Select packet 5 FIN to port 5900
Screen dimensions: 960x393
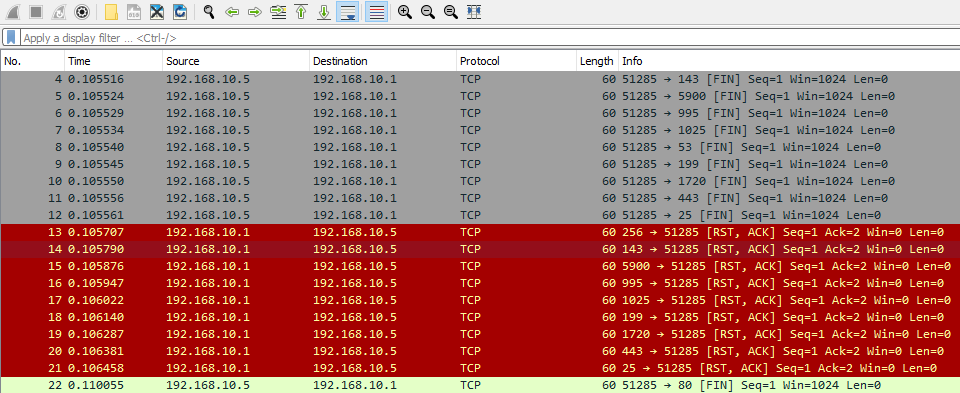(480, 96)
